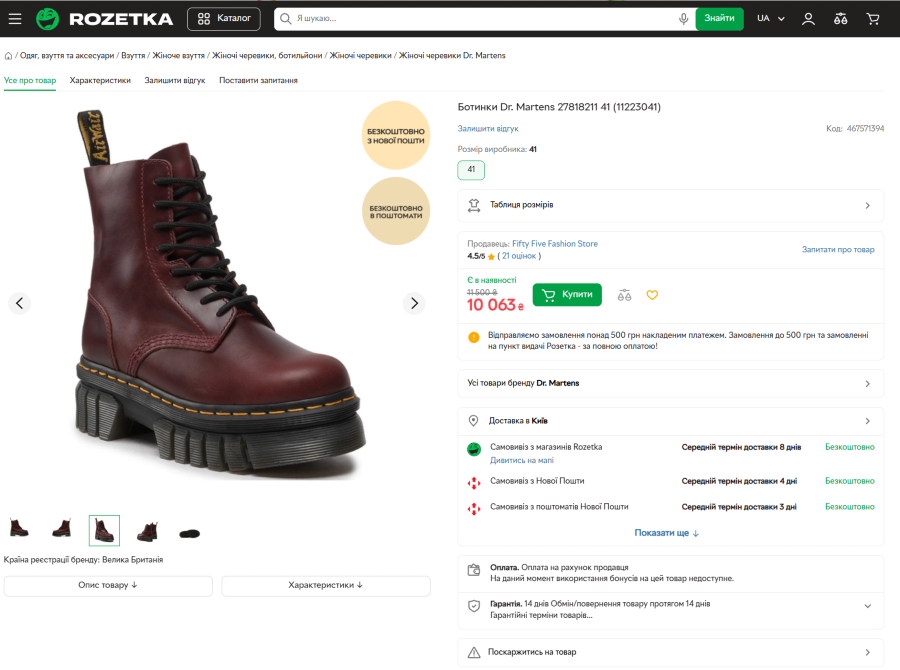This screenshot has height=670, width=900.
Task: Switch language from UA using the dropdown
Action: tap(769, 18)
